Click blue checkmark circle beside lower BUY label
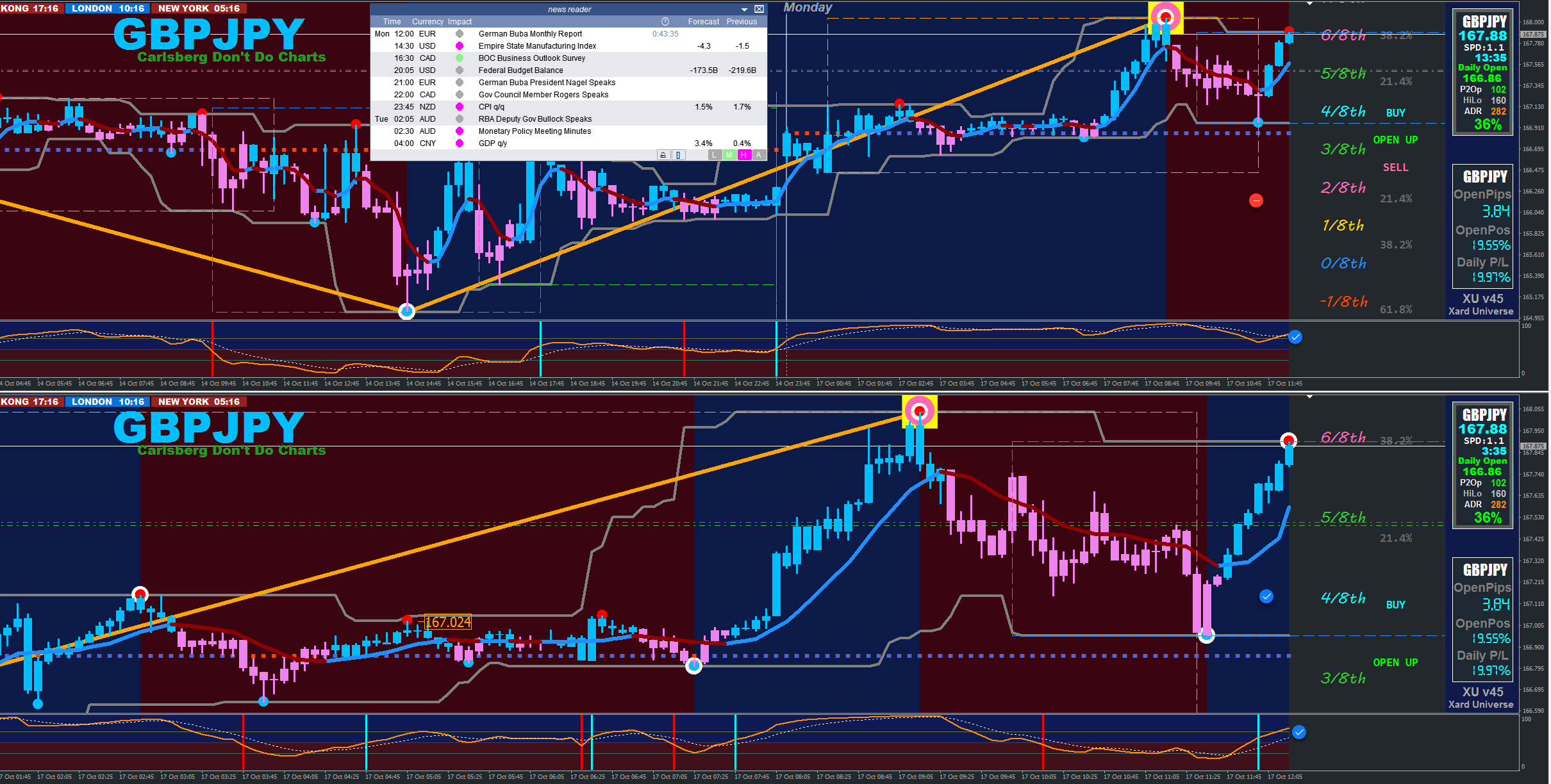1551x784 pixels. 1266,596
